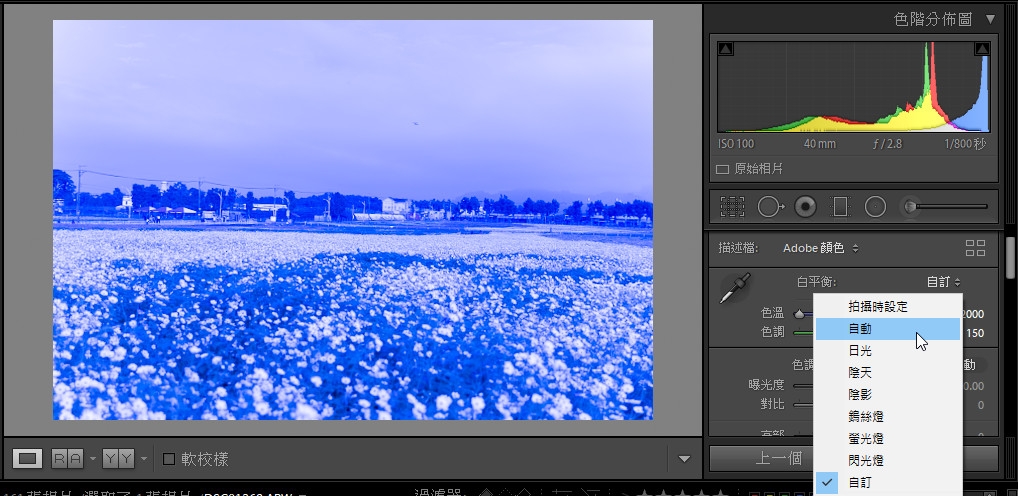This screenshot has height=496, width=1018.
Task: Click the 曝光度 exposure slider
Action: tap(804, 385)
